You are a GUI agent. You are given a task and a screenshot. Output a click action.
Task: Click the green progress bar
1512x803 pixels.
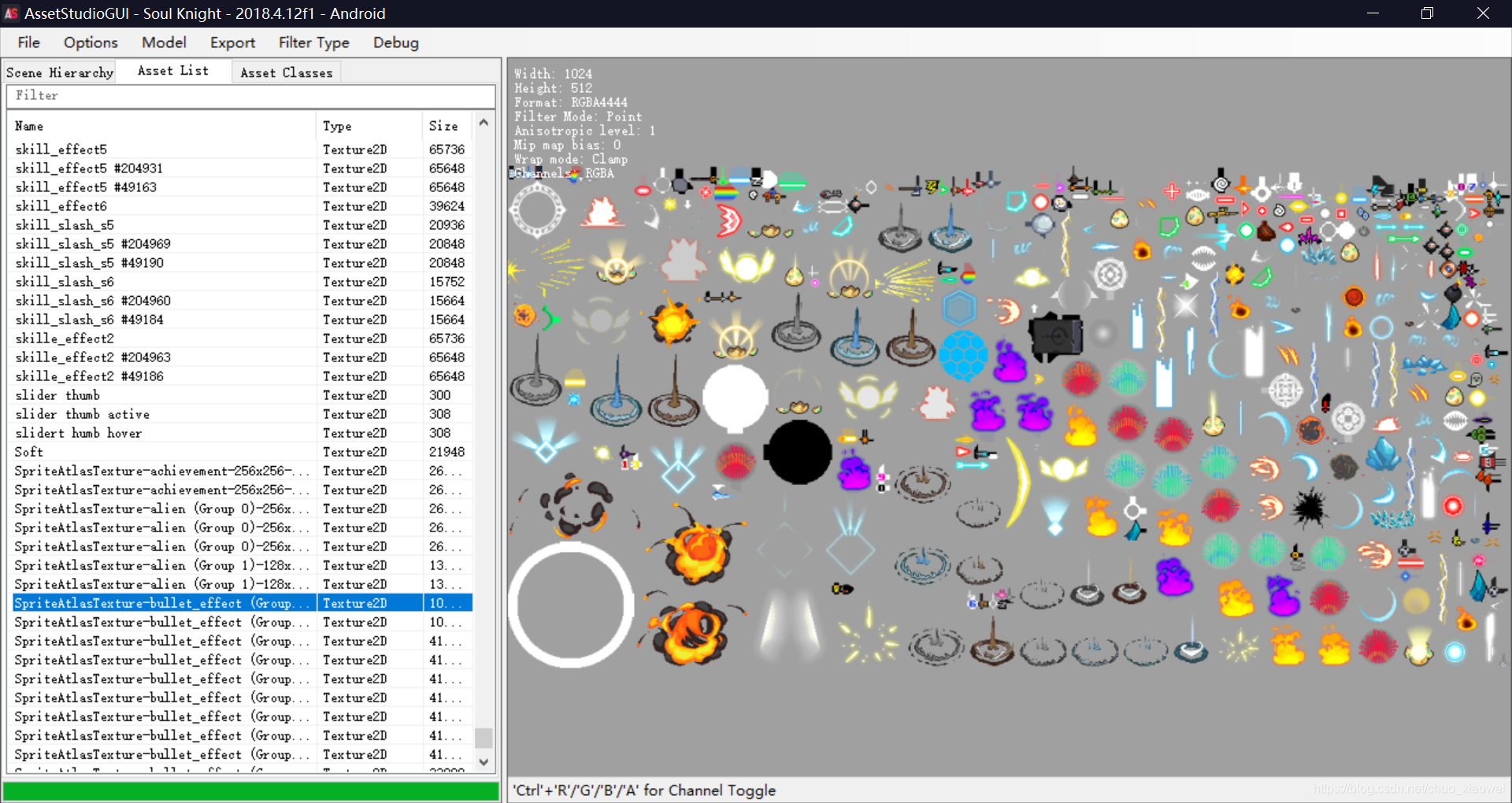(250, 790)
